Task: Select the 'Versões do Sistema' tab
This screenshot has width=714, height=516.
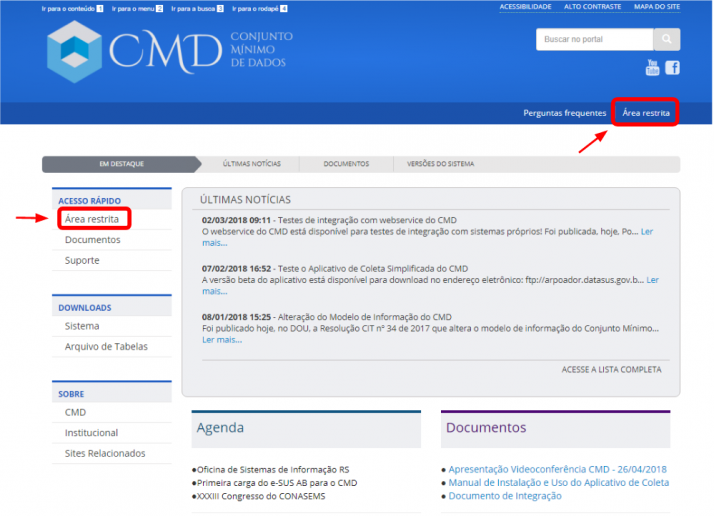Action: point(440,164)
